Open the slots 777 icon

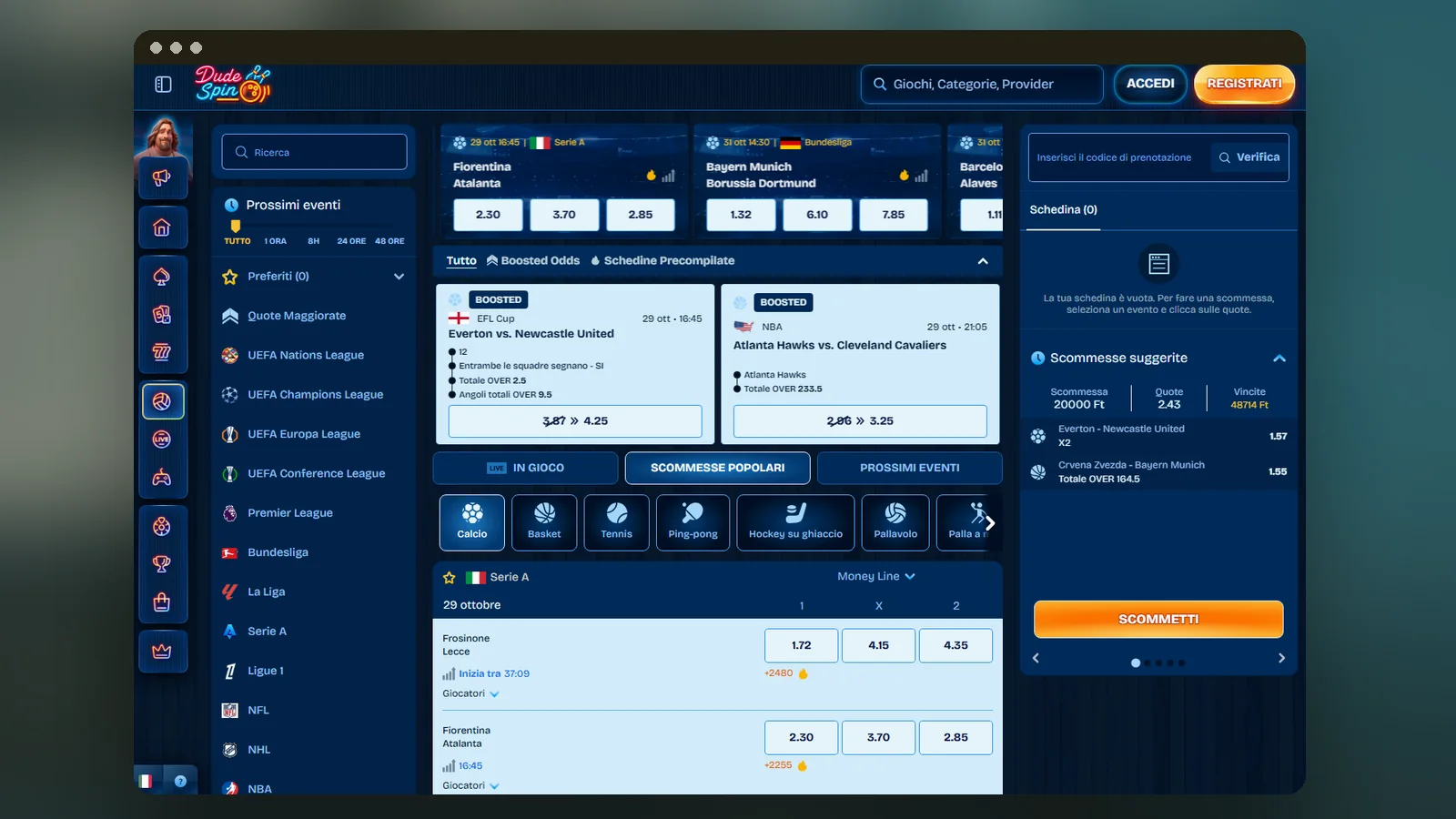(162, 353)
